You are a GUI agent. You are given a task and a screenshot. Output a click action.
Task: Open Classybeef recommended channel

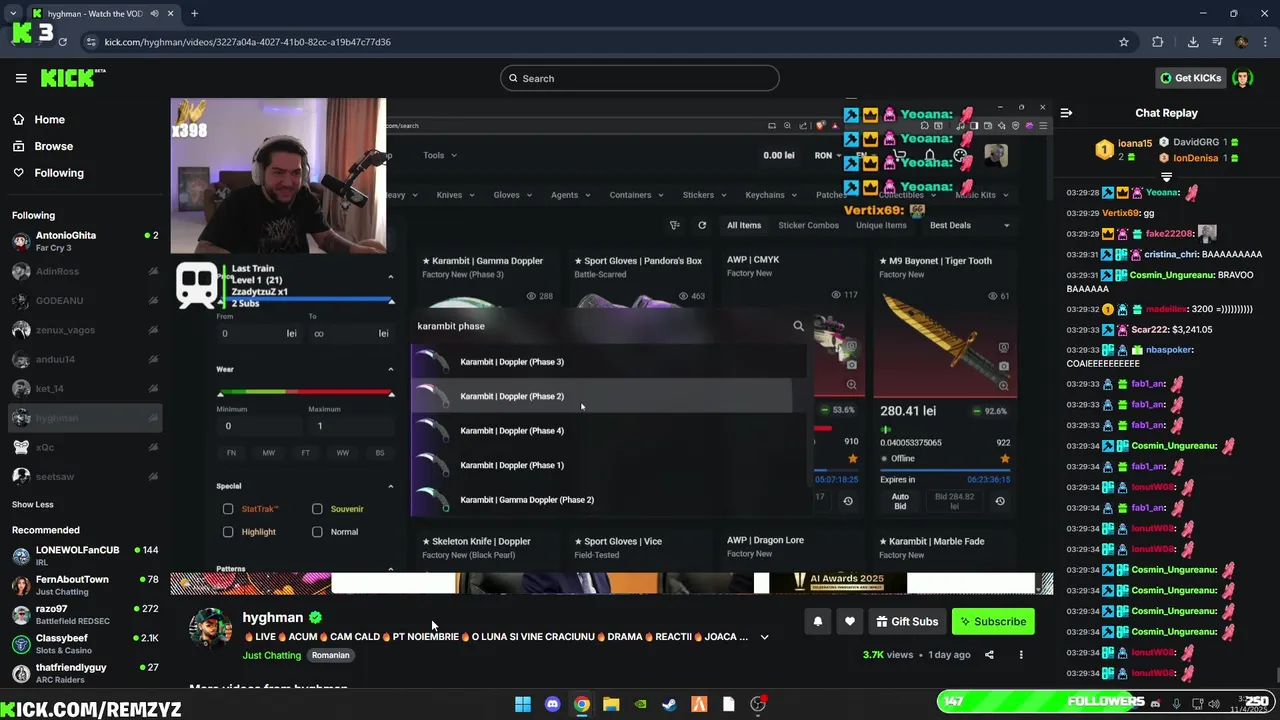pos(84,643)
